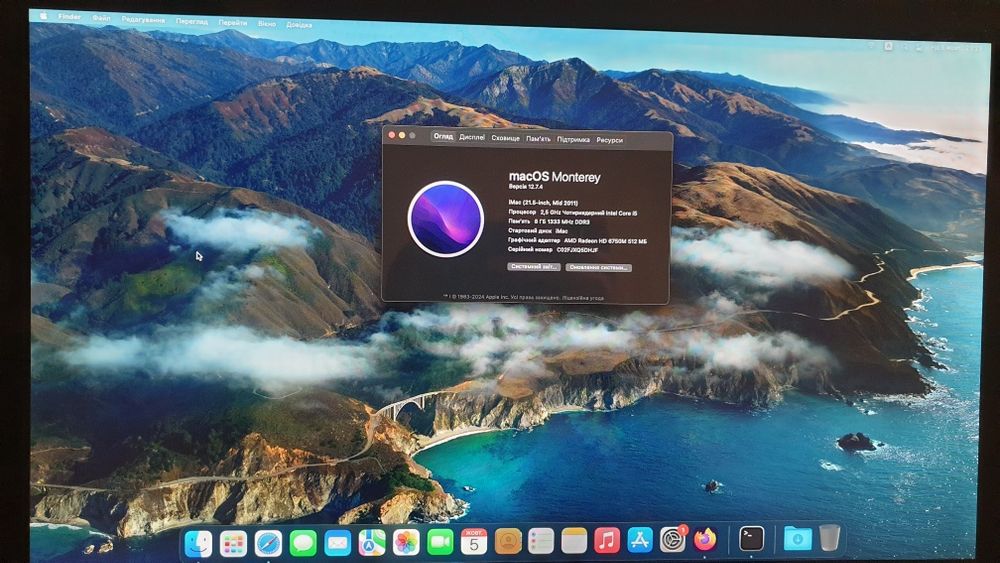Open Terminal from the Dock
This screenshot has width=1000, height=563.
click(x=751, y=539)
